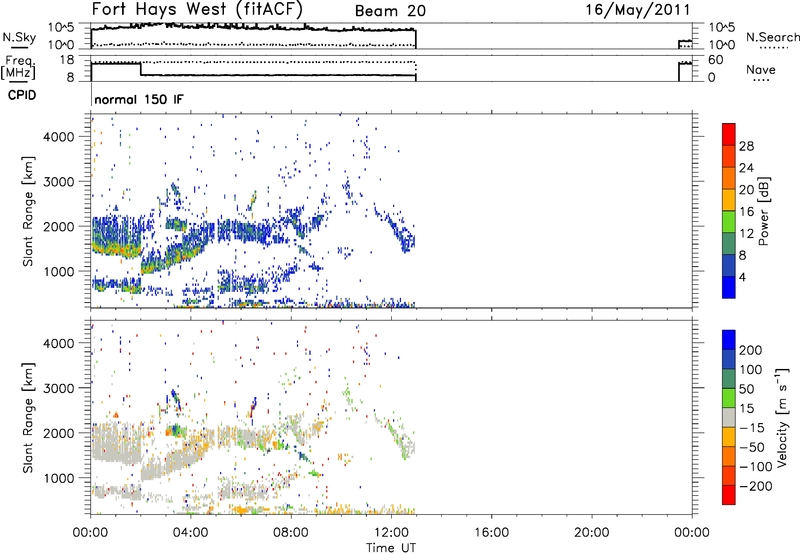Click the N.Search dotted line legend sample

772,48
